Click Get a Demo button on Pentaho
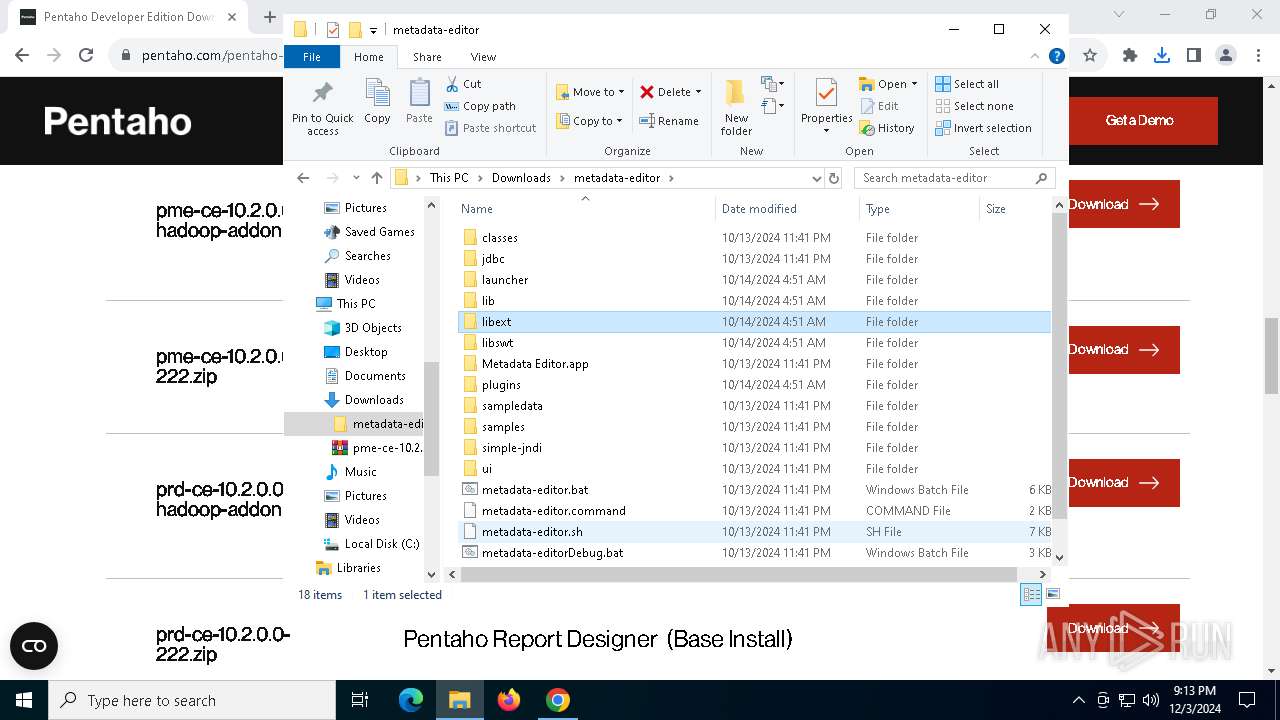The image size is (1280, 720). 1139,120
